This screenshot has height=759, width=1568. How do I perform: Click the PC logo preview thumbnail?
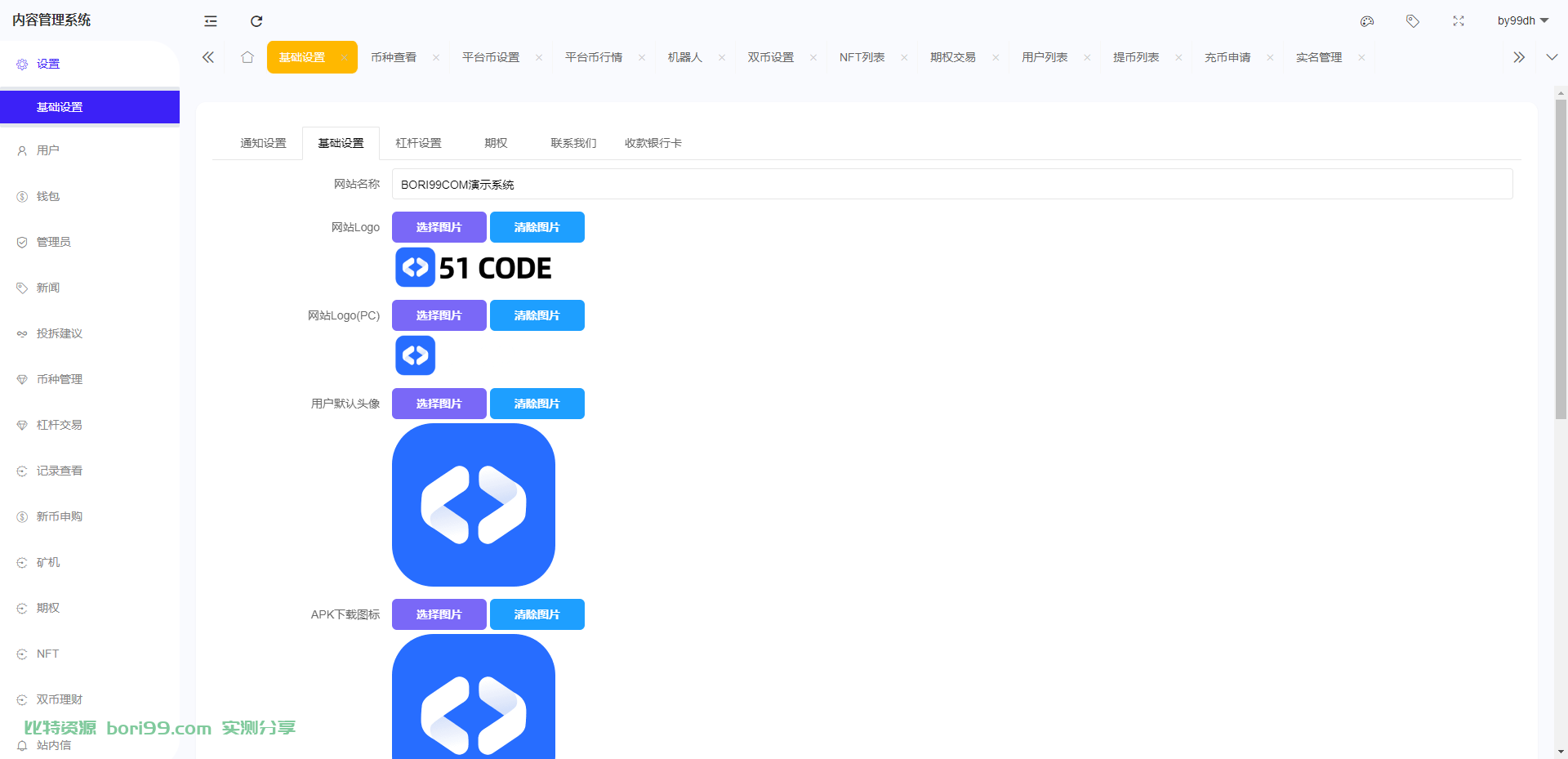pyautogui.click(x=416, y=355)
